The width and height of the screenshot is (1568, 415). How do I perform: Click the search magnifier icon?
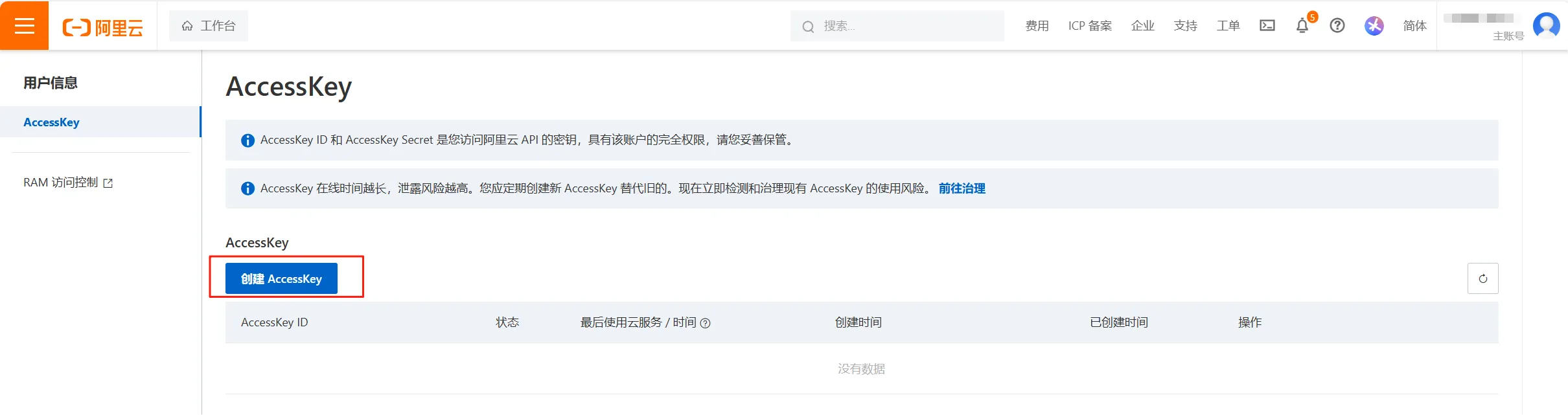coord(808,27)
